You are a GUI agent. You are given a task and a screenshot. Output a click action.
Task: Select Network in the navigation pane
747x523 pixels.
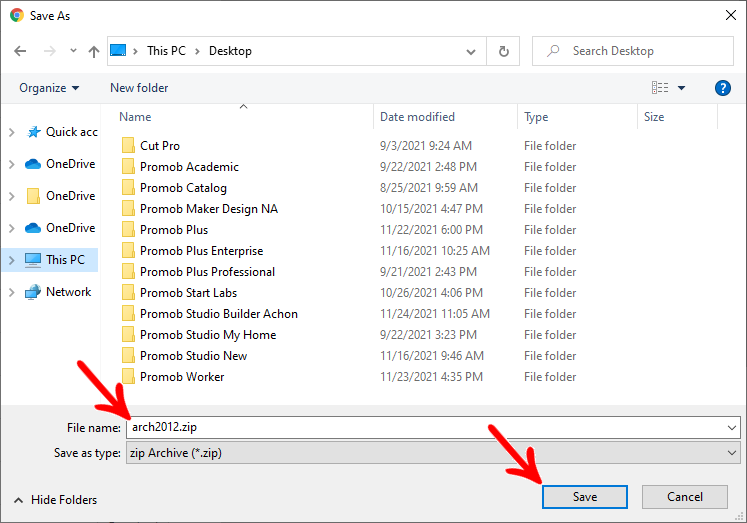(58, 292)
